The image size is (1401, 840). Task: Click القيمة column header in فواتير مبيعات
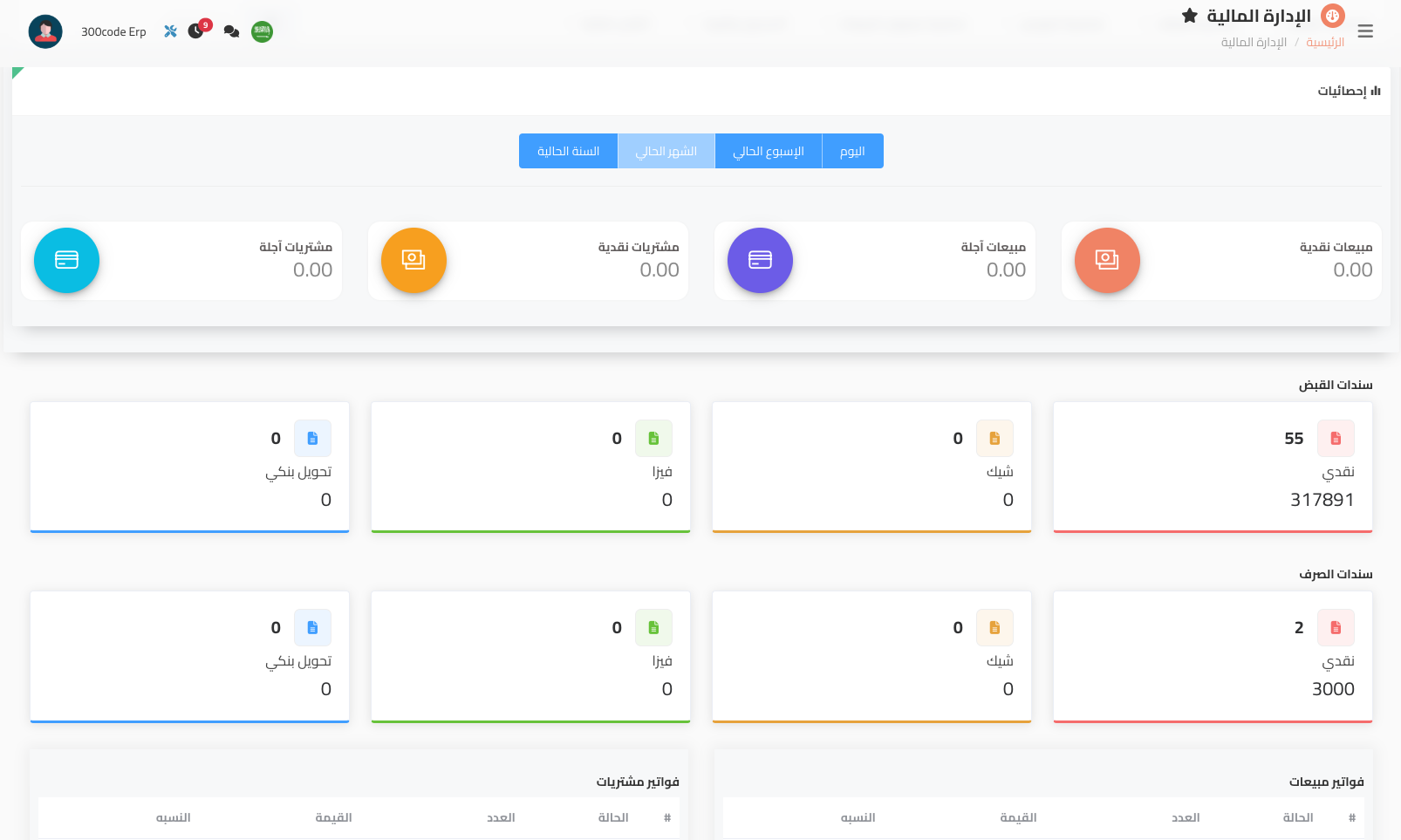pos(1018,817)
